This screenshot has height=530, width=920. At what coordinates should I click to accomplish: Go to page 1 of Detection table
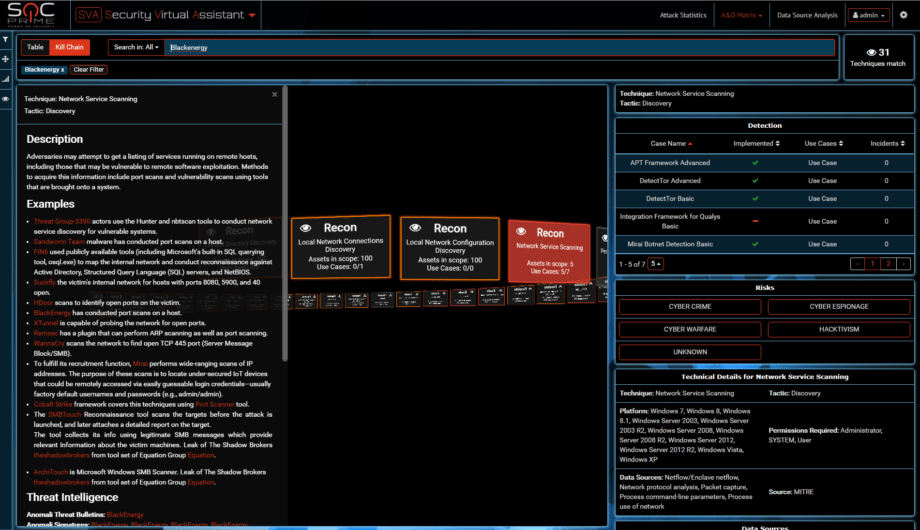click(872, 264)
